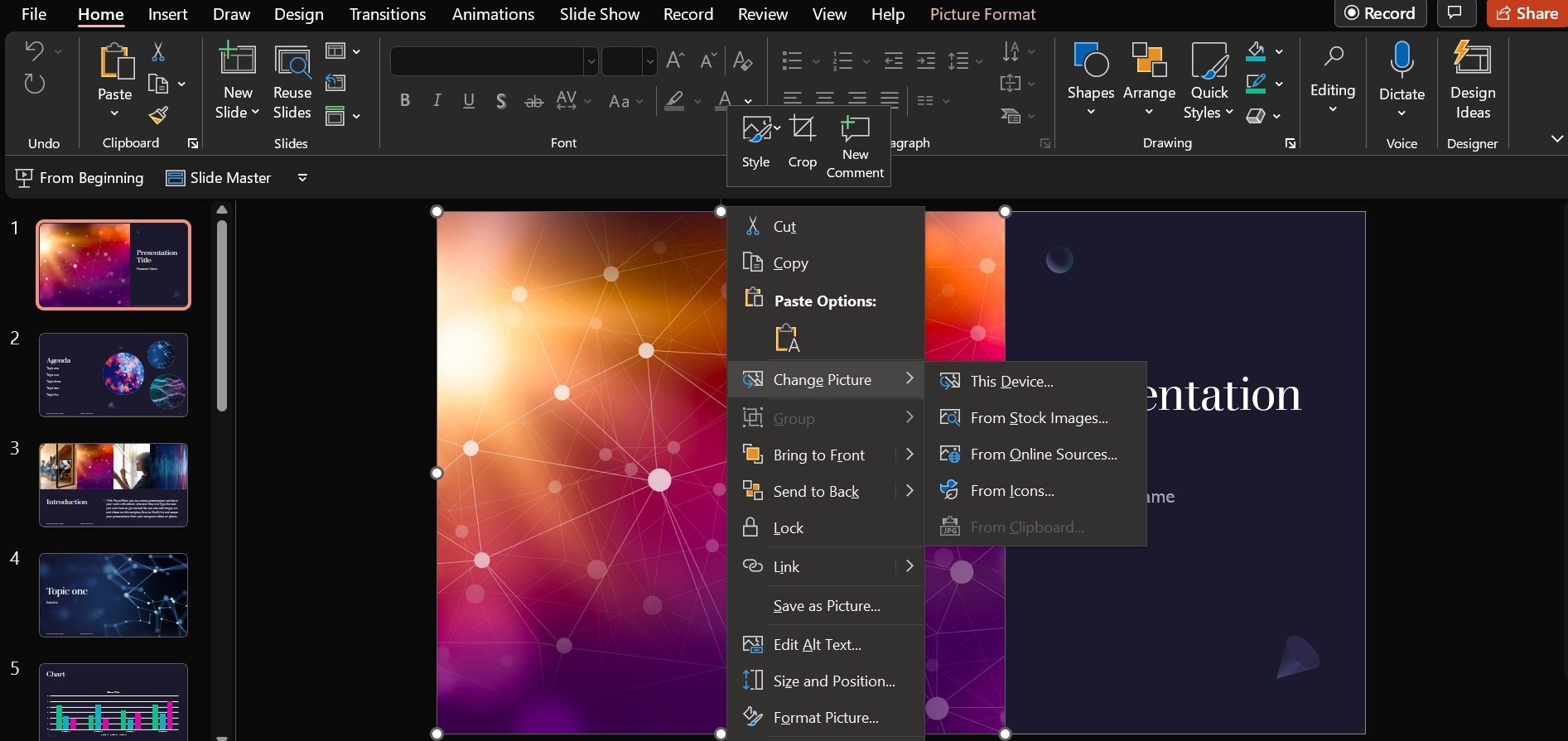Clear all formatting icon
Viewport: 1568px width, 741px height.
743,60
